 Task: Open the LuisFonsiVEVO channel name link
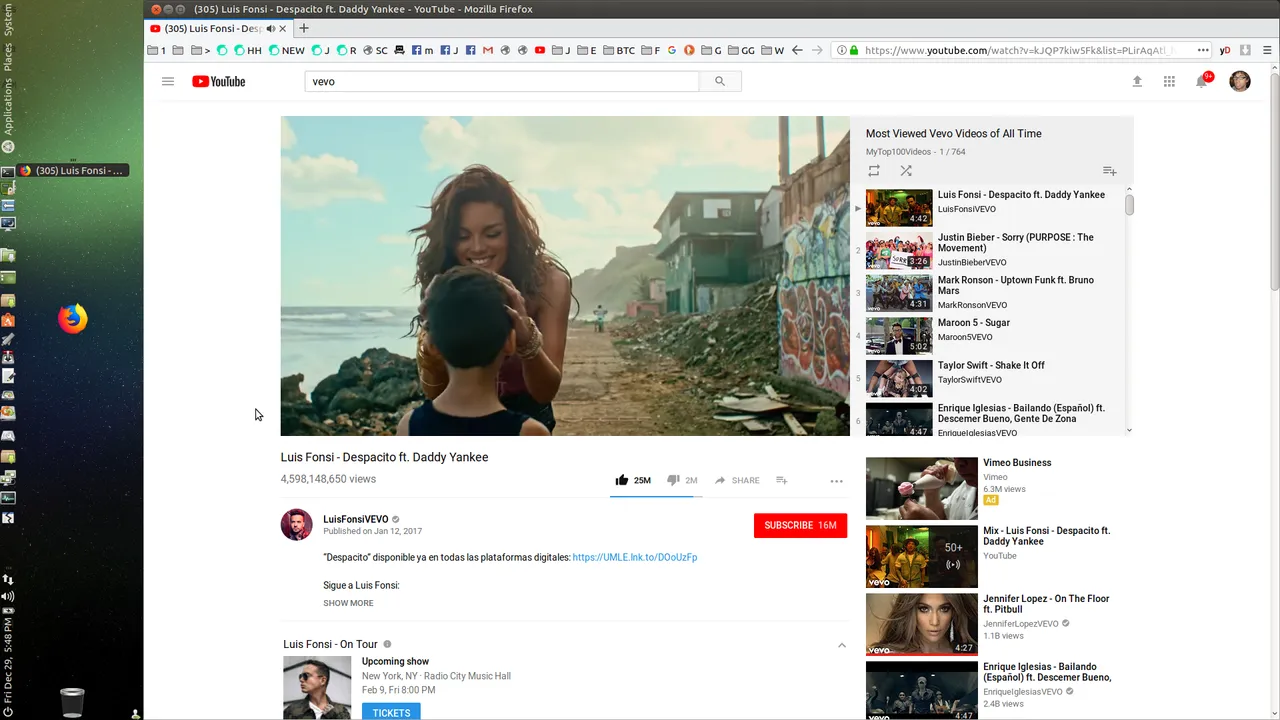click(x=355, y=519)
